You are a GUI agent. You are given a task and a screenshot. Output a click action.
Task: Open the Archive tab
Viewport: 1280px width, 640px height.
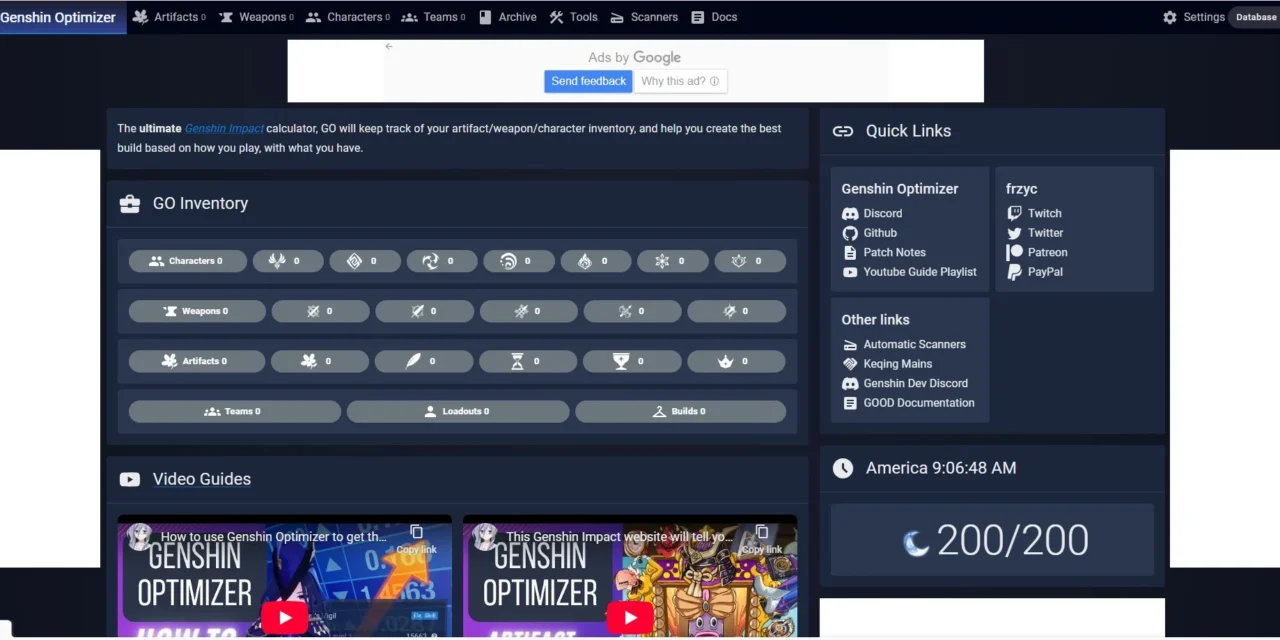click(507, 17)
